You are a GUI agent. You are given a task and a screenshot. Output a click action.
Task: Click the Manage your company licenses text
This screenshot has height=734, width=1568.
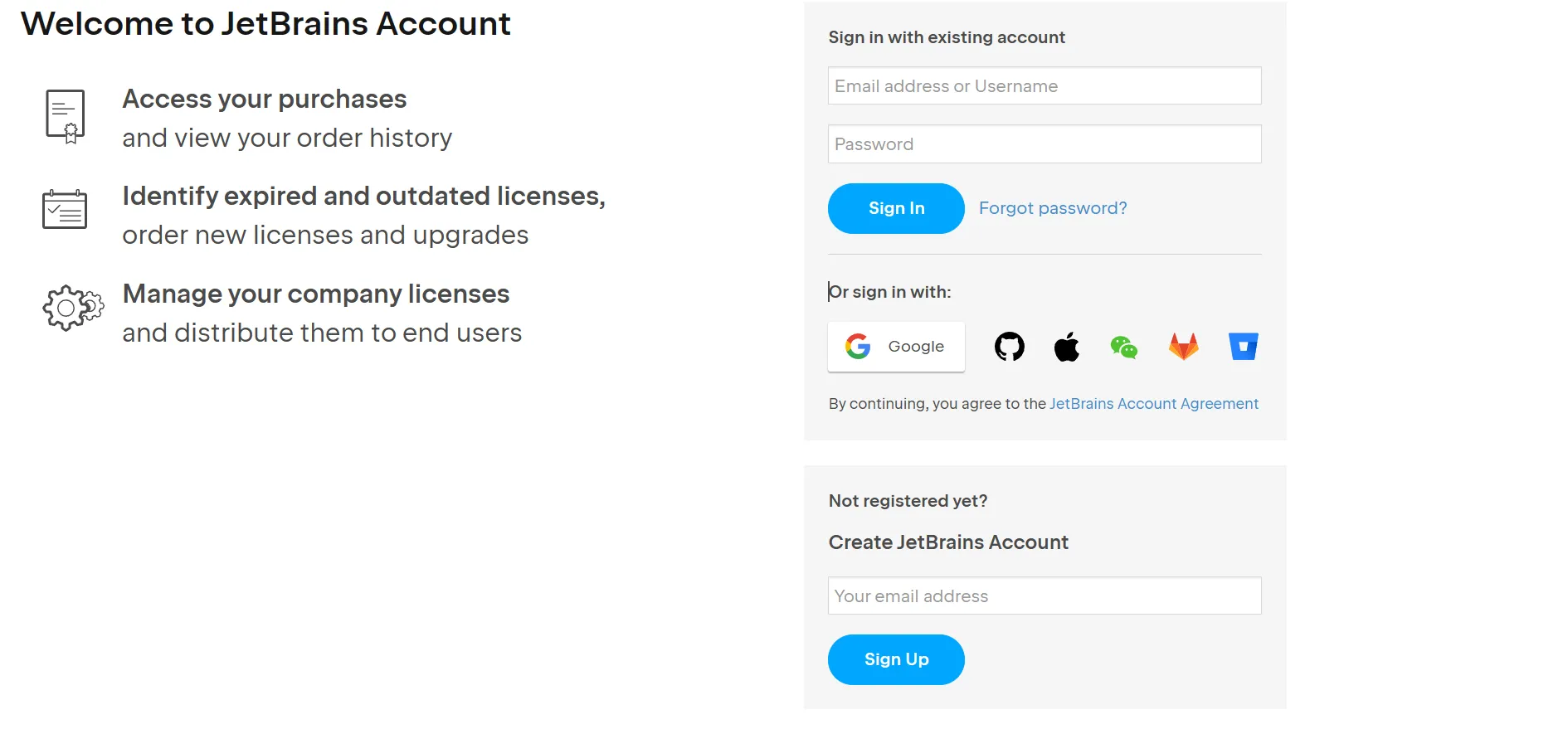[x=315, y=294]
